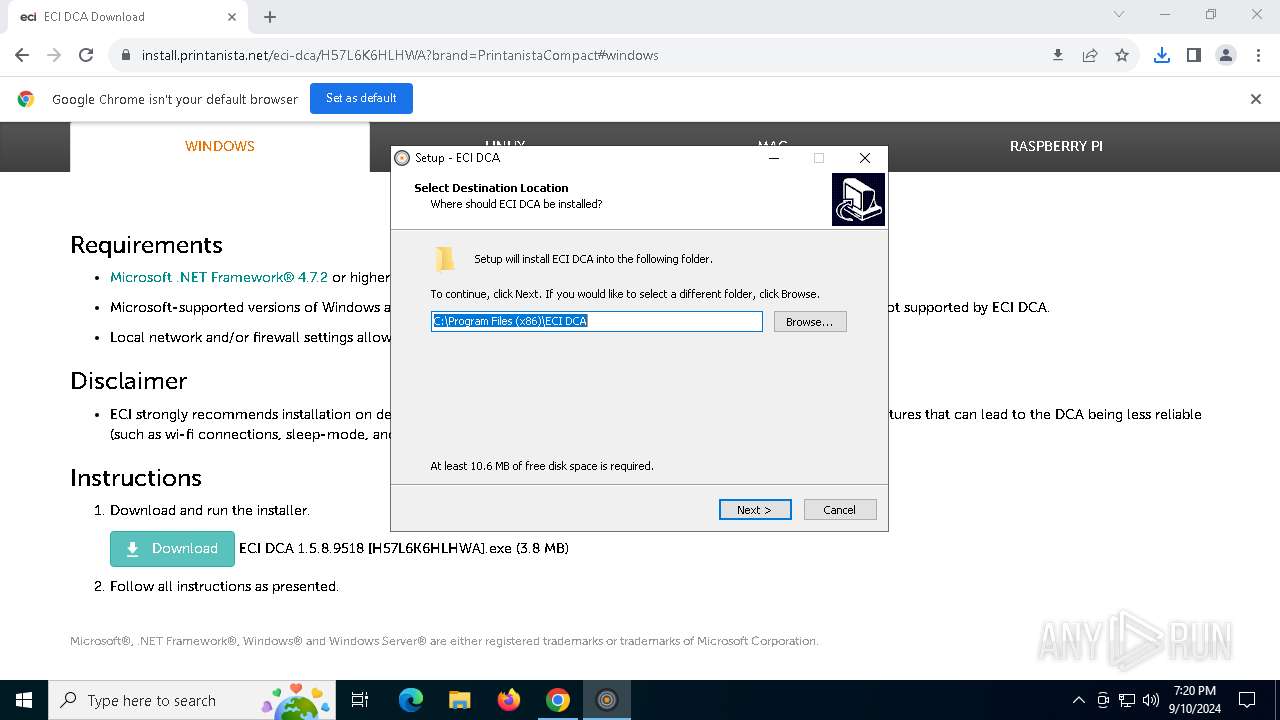Switch to Chrome on taskbar

coord(558,700)
